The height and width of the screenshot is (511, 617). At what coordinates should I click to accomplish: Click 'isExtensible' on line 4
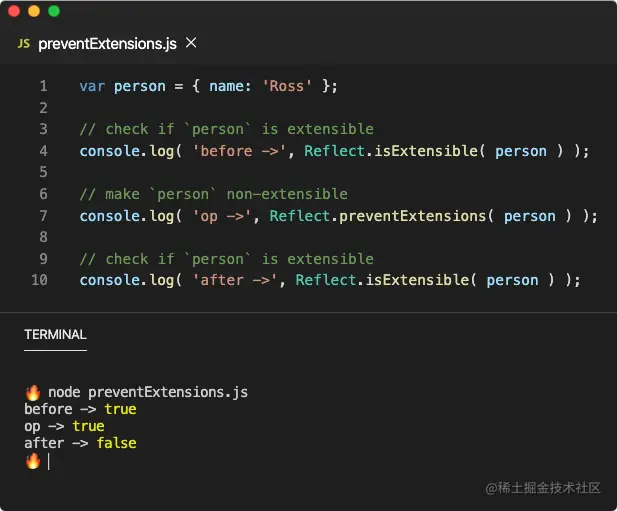425,151
